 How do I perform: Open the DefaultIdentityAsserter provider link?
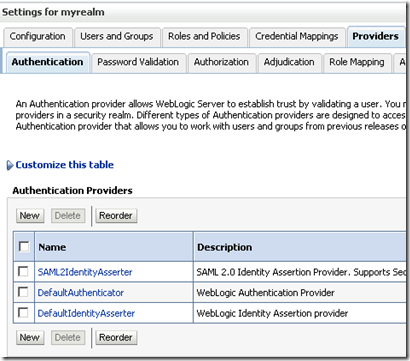86,313
